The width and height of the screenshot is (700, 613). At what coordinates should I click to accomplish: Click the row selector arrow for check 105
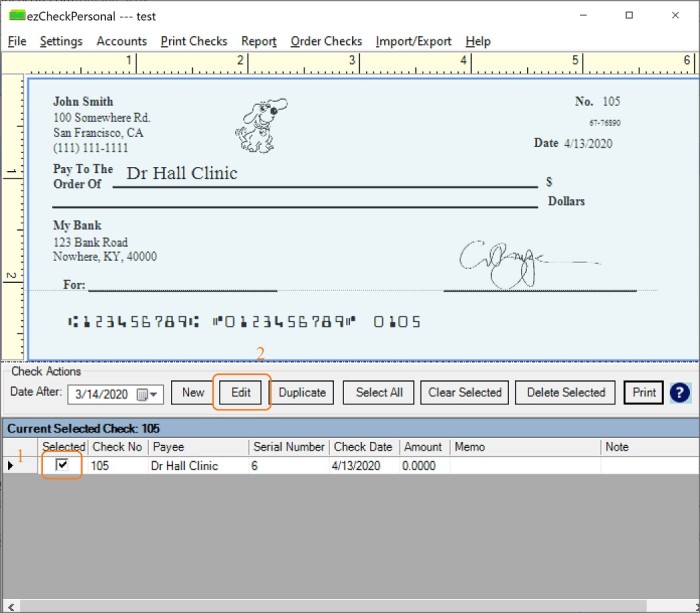(11, 466)
